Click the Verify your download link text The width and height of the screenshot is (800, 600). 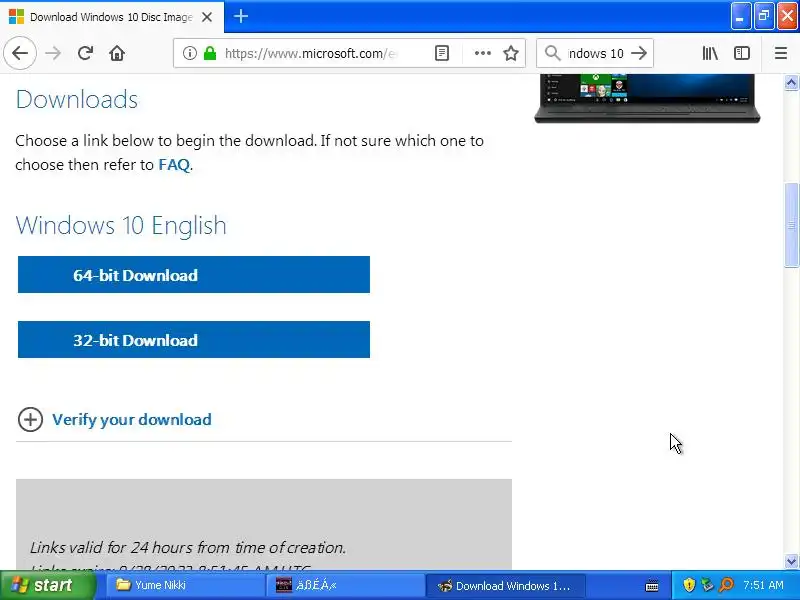(x=132, y=419)
